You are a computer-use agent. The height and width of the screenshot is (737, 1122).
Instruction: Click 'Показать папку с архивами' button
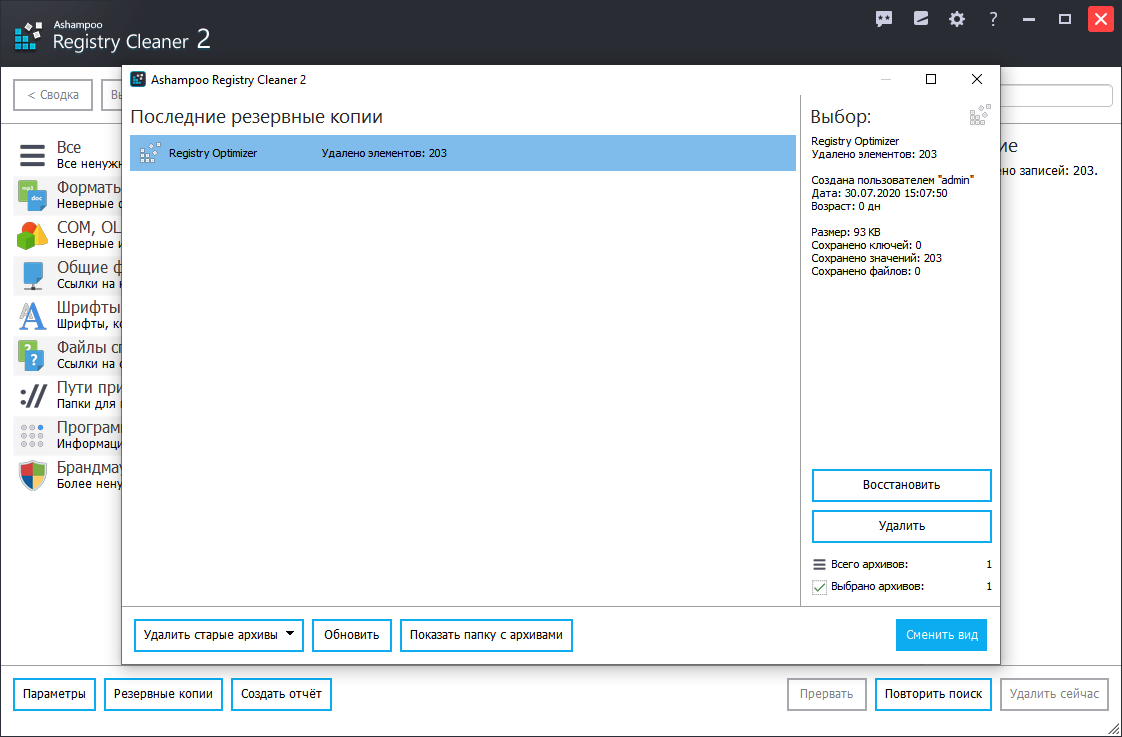point(486,635)
